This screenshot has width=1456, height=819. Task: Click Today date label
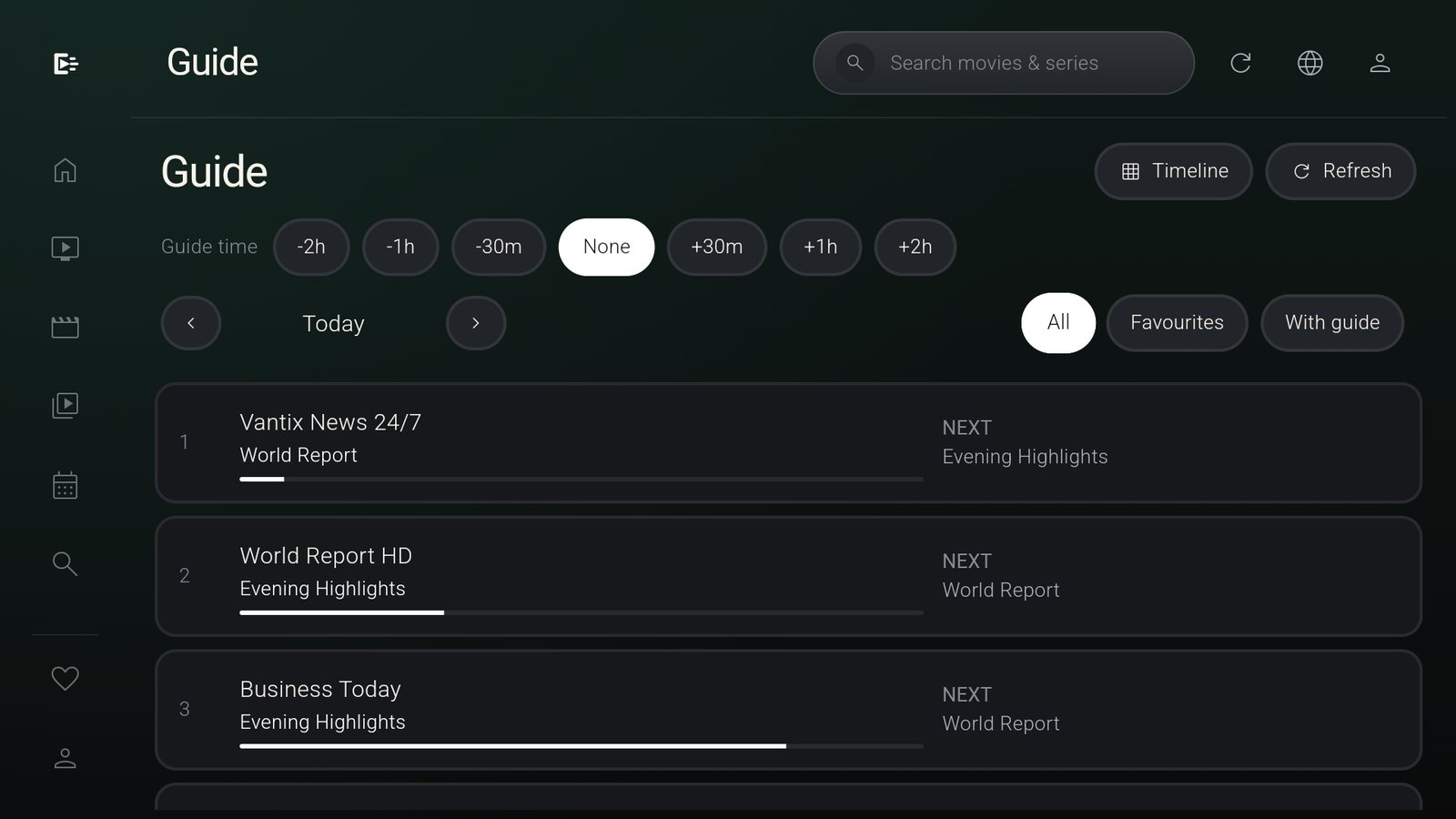tap(333, 323)
